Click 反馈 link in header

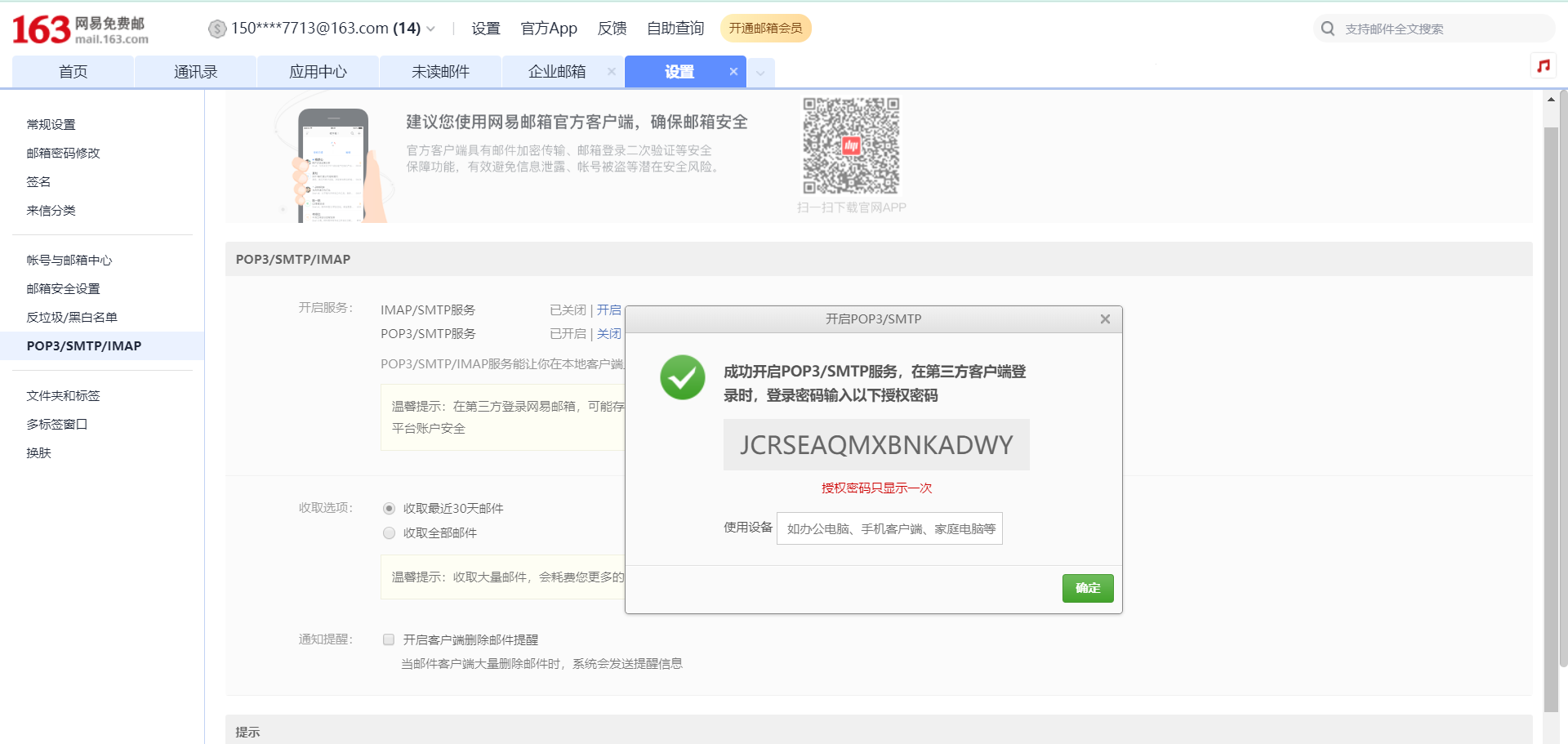click(612, 29)
